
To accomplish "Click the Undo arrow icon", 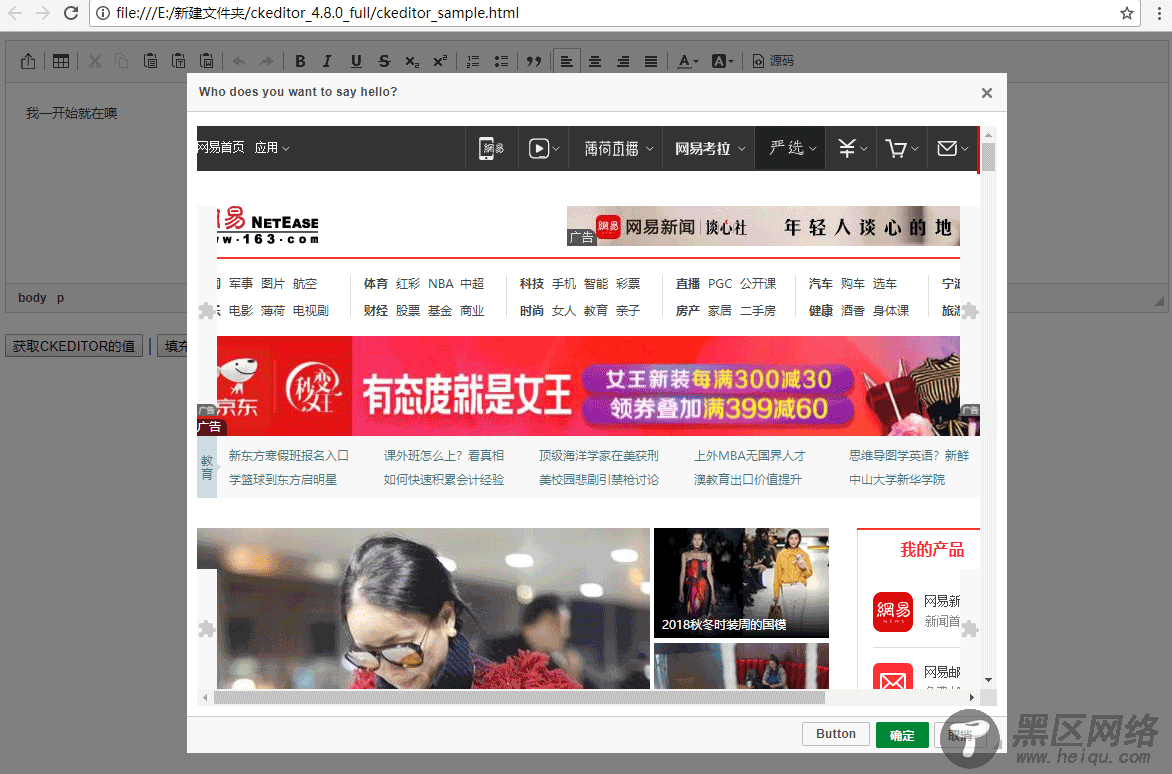I will (239, 61).
